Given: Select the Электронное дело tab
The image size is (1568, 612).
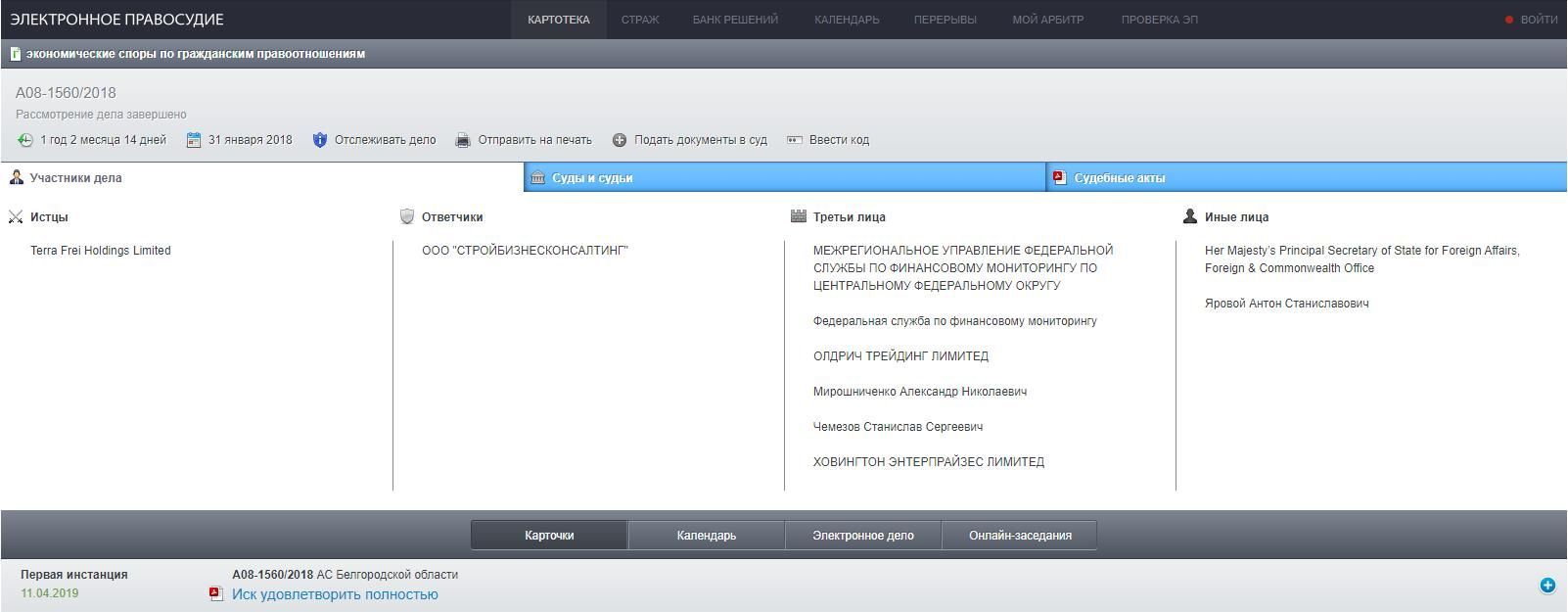Looking at the screenshot, I should (863, 536).
